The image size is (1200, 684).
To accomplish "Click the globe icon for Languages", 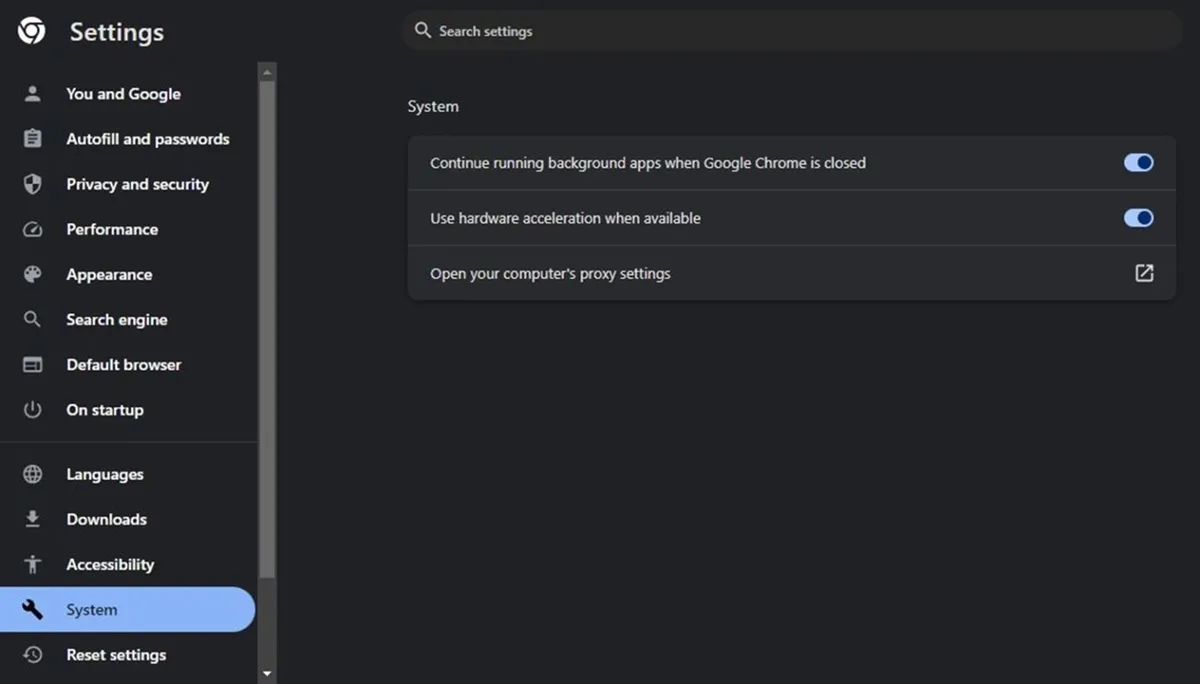I will tap(33, 475).
